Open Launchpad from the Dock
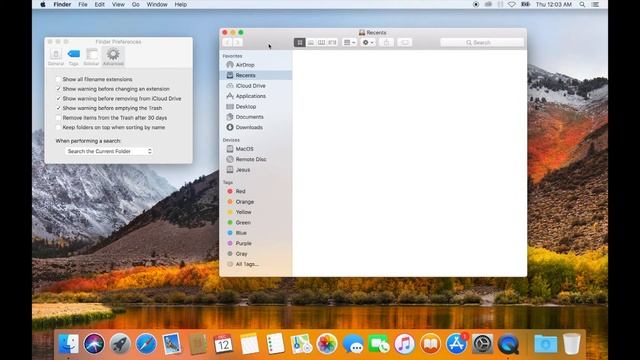The width and height of the screenshot is (640, 360). pyautogui.click(x=120, y=344)
